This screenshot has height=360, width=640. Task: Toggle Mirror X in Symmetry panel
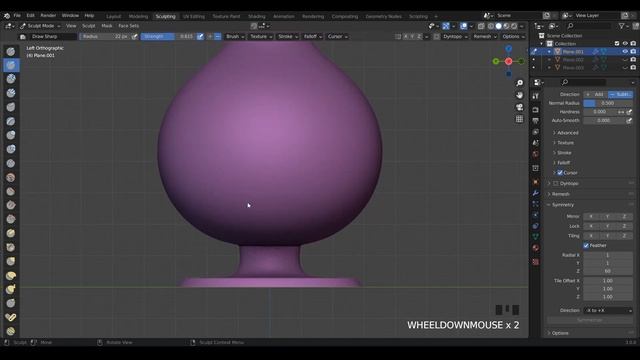[591, 216]
